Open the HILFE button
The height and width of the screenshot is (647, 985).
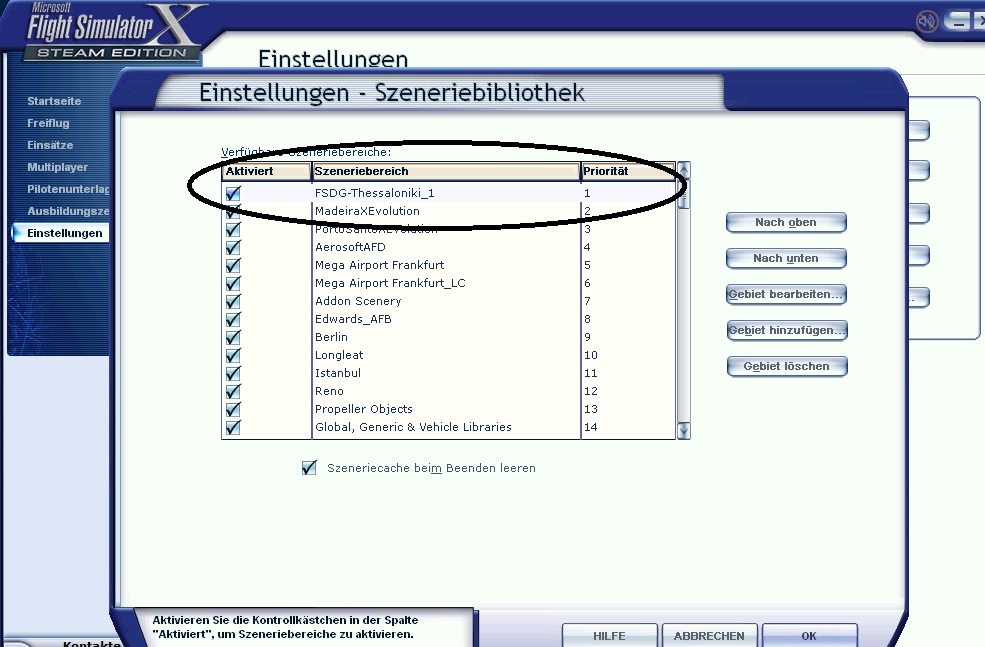[609, 635]
